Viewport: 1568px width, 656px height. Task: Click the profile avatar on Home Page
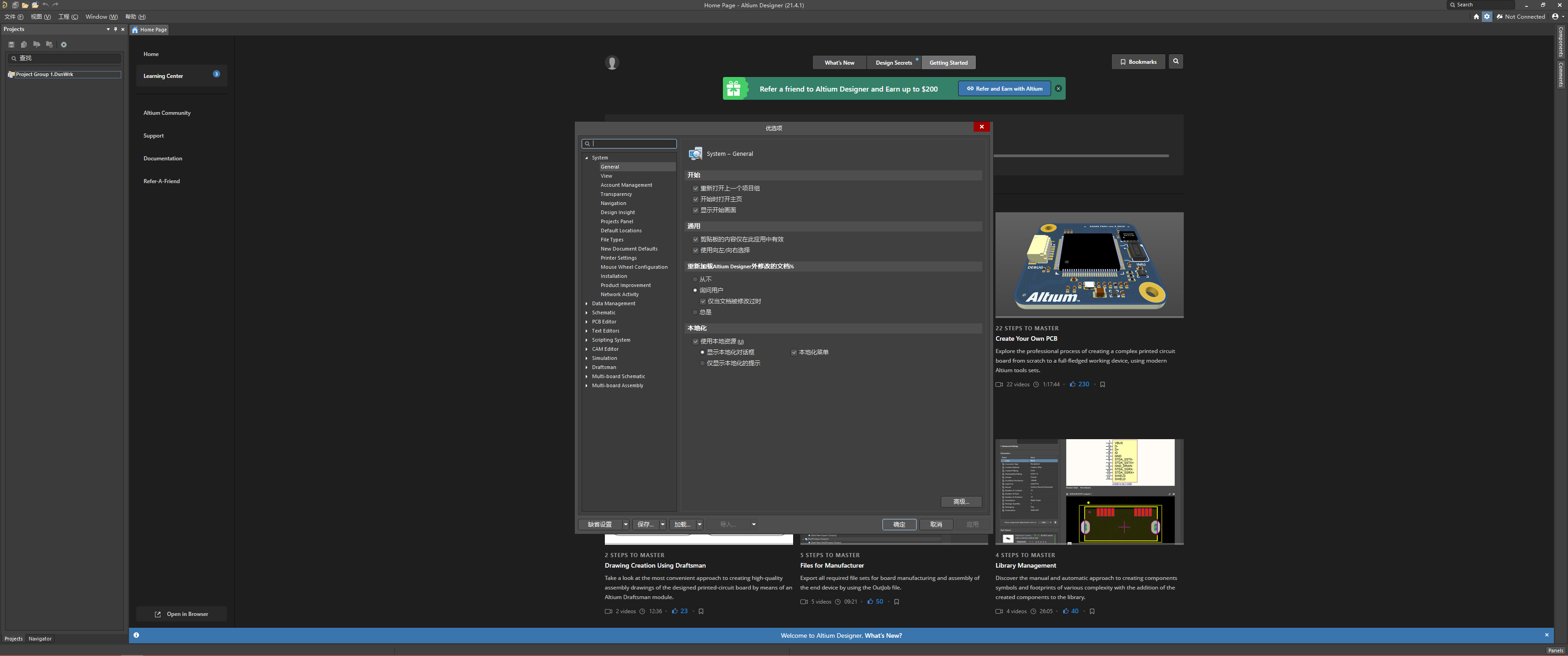[612, 63]
